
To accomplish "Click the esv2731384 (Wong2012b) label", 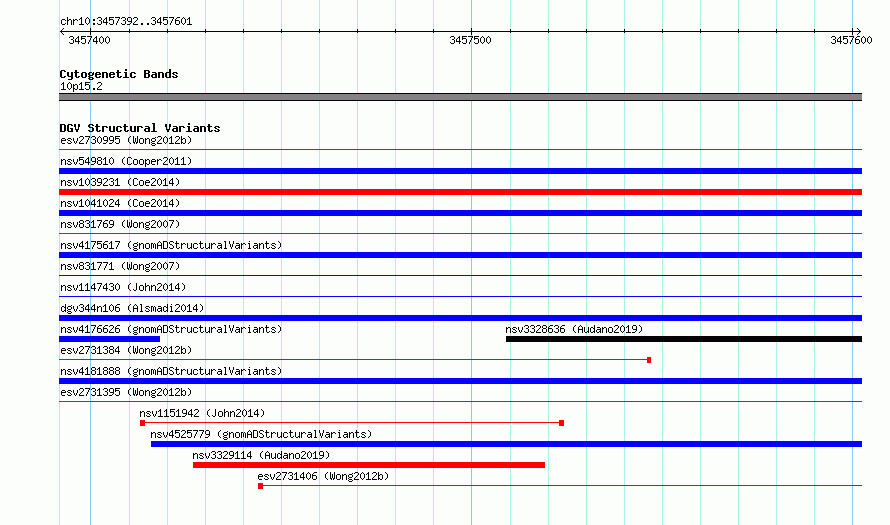I will [x=126, y=350].
